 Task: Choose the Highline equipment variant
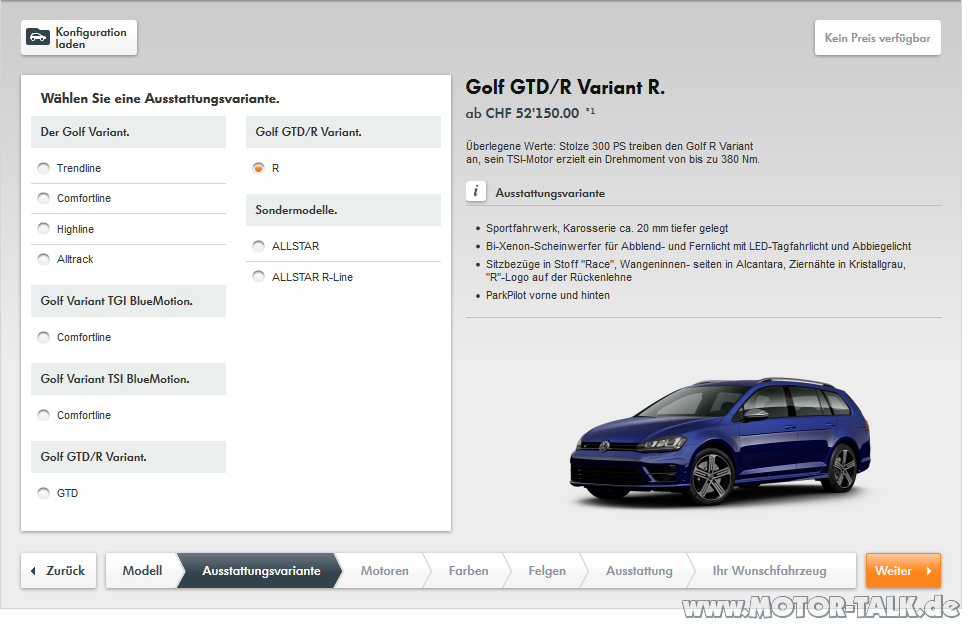[43, 229]
